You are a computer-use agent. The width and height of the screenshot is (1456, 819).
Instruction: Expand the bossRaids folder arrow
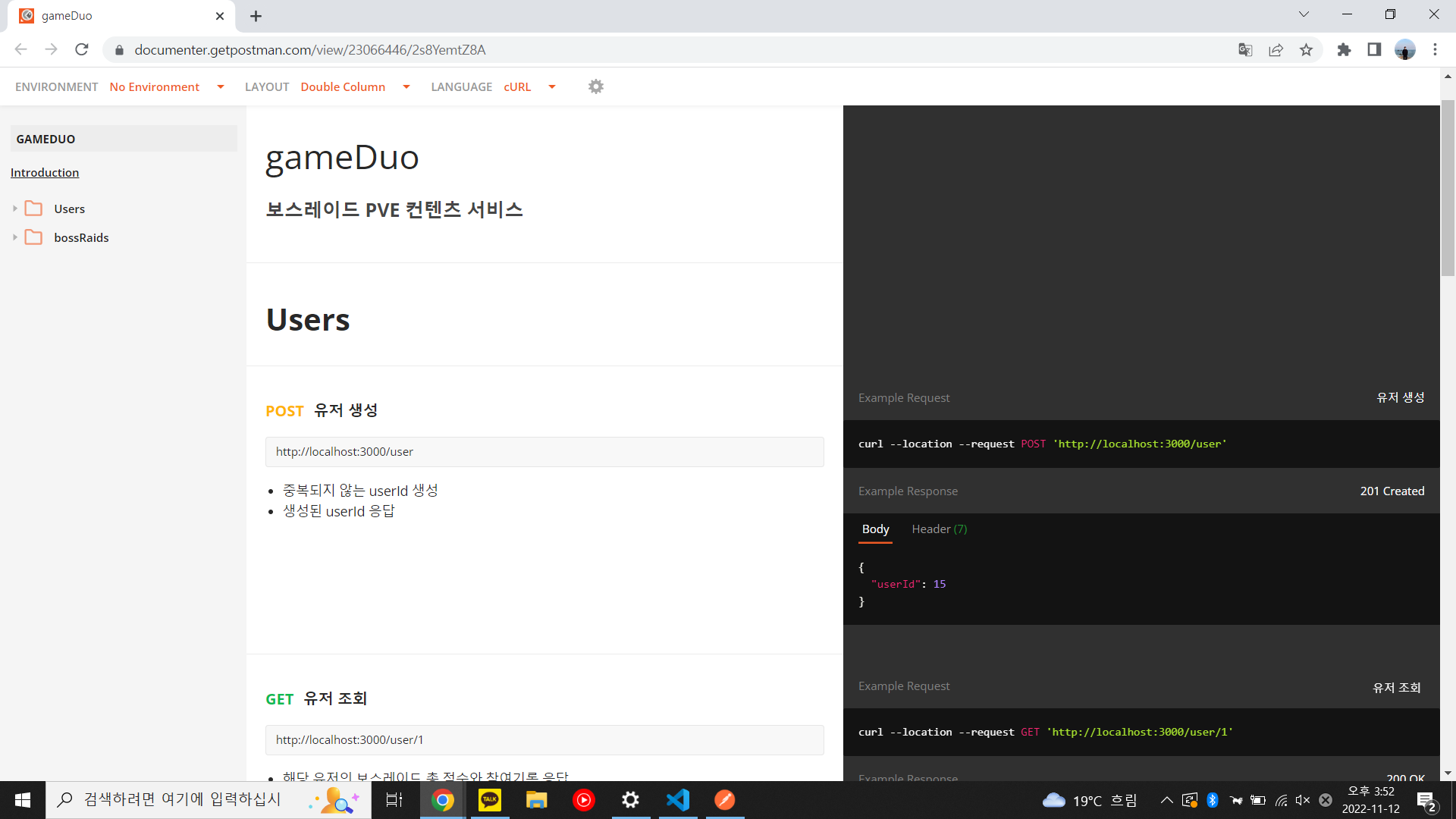tap(14, 237)
